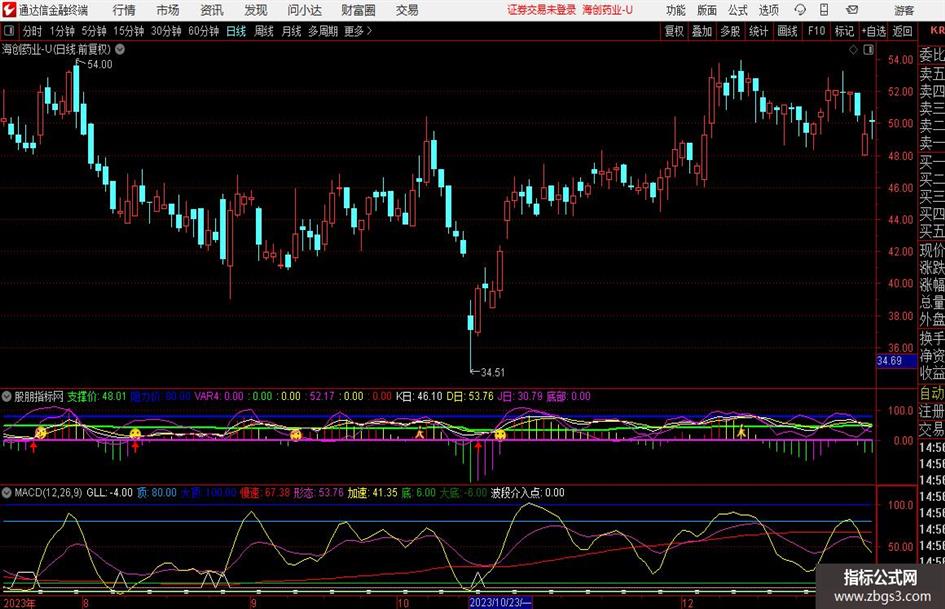
Task: Open F10 company info
Action: point(816,31)
